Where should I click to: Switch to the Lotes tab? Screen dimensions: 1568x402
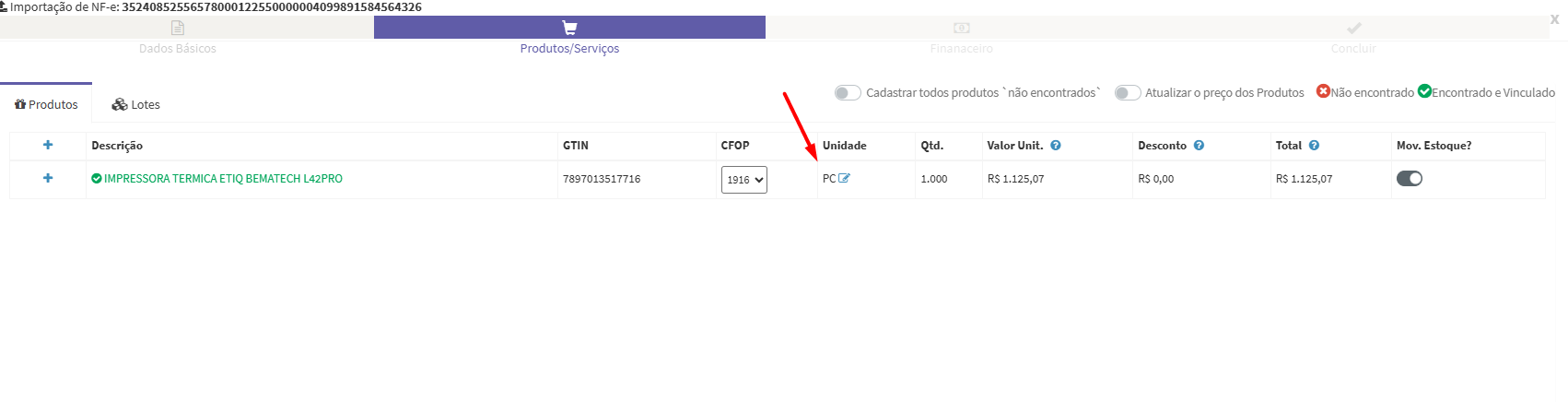coord(136,105)
